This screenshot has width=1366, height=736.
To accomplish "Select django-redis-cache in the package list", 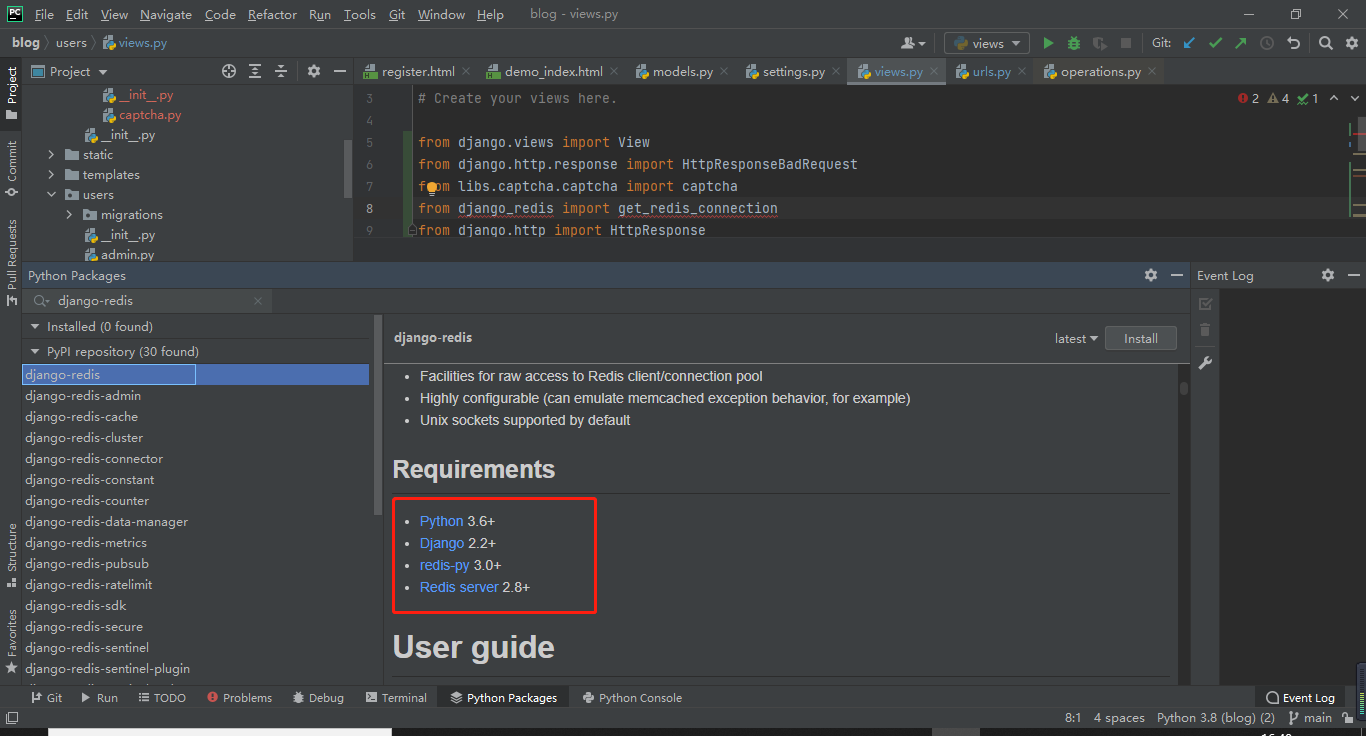I will [x=197, y=417].
